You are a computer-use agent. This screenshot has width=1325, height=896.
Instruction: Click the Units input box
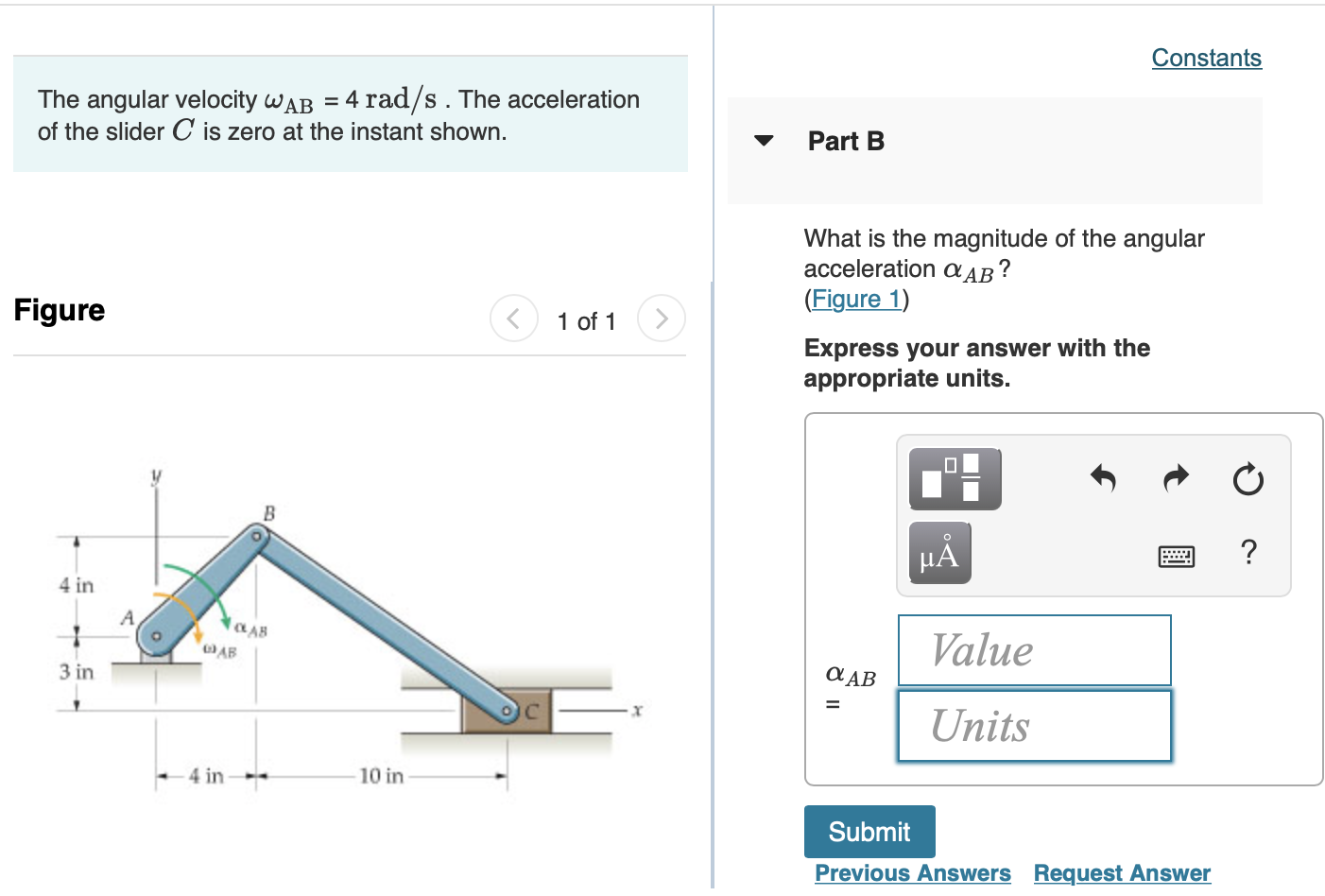[x=1033, y=725]
